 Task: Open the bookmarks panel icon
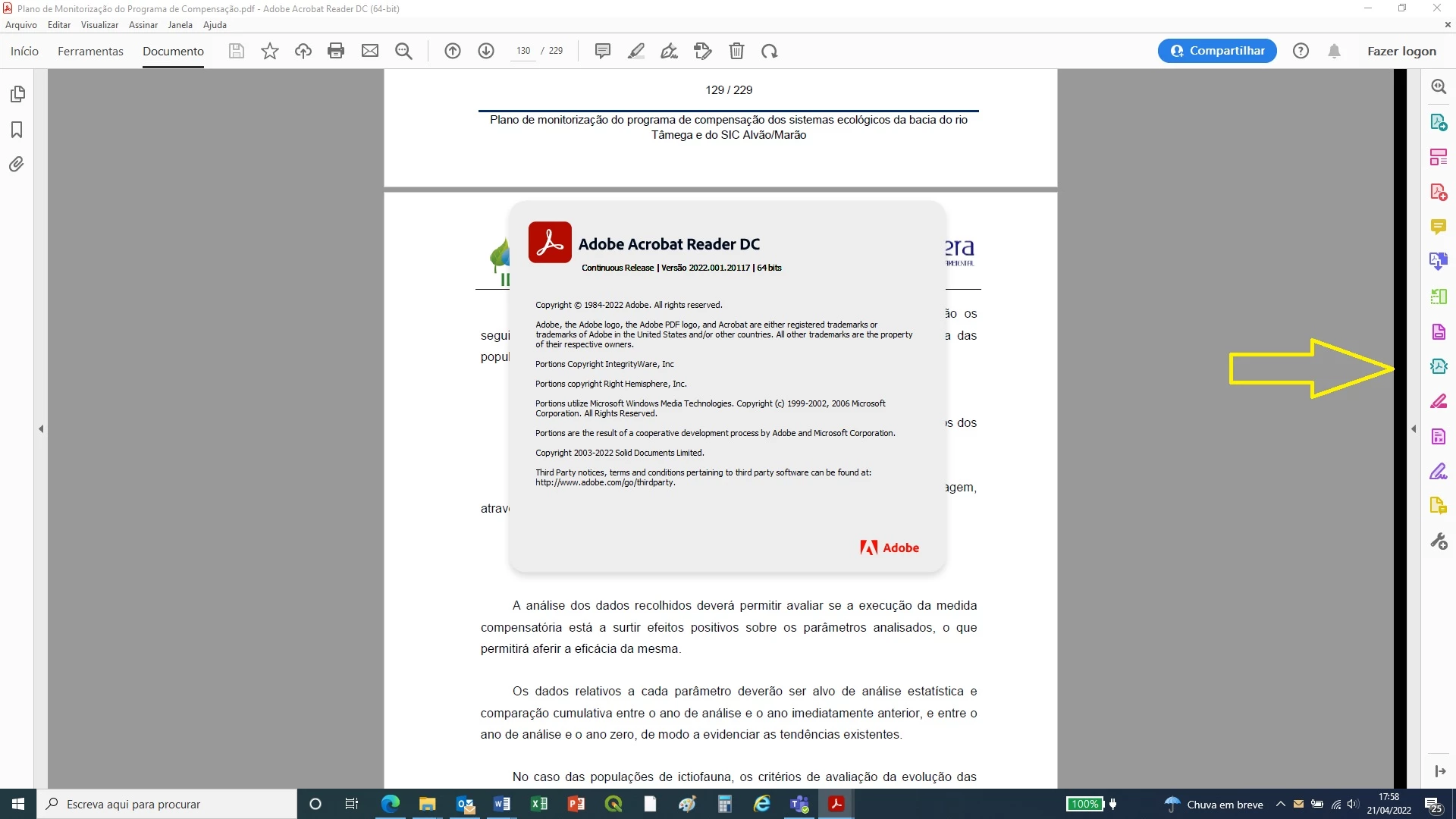click(x=17, y=130)
